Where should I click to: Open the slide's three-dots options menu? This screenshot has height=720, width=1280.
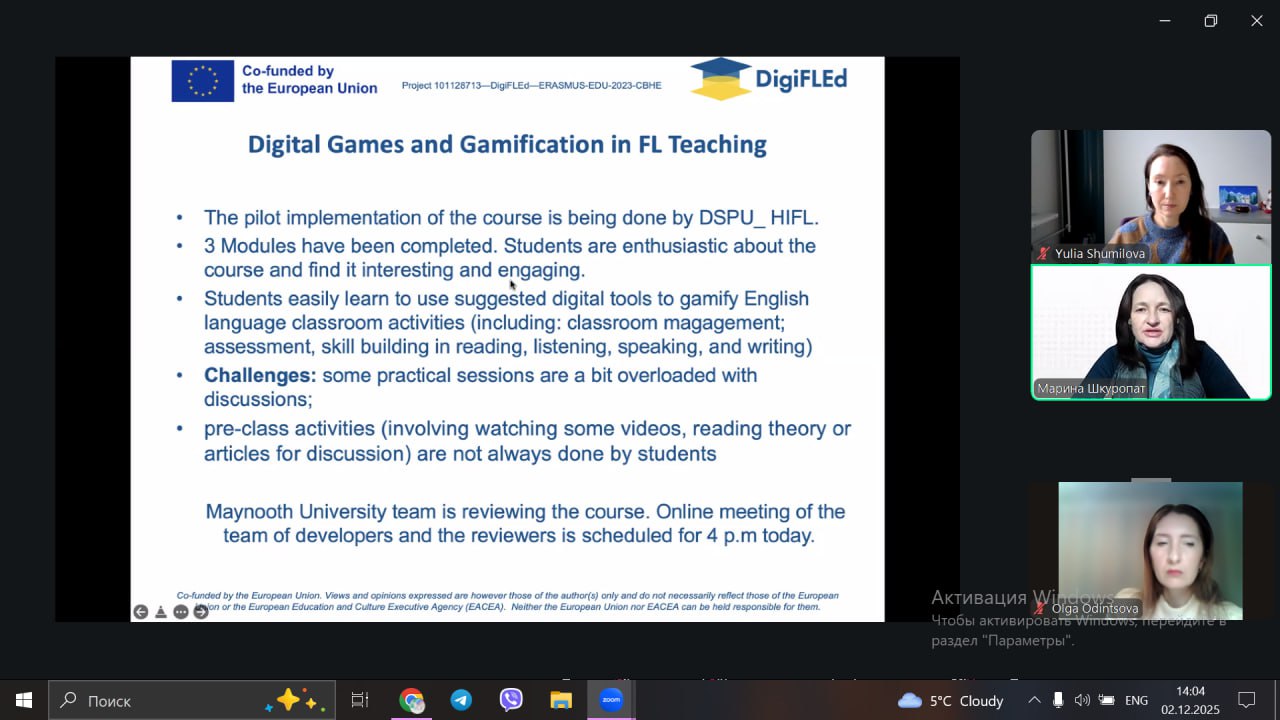click(181, 612)
